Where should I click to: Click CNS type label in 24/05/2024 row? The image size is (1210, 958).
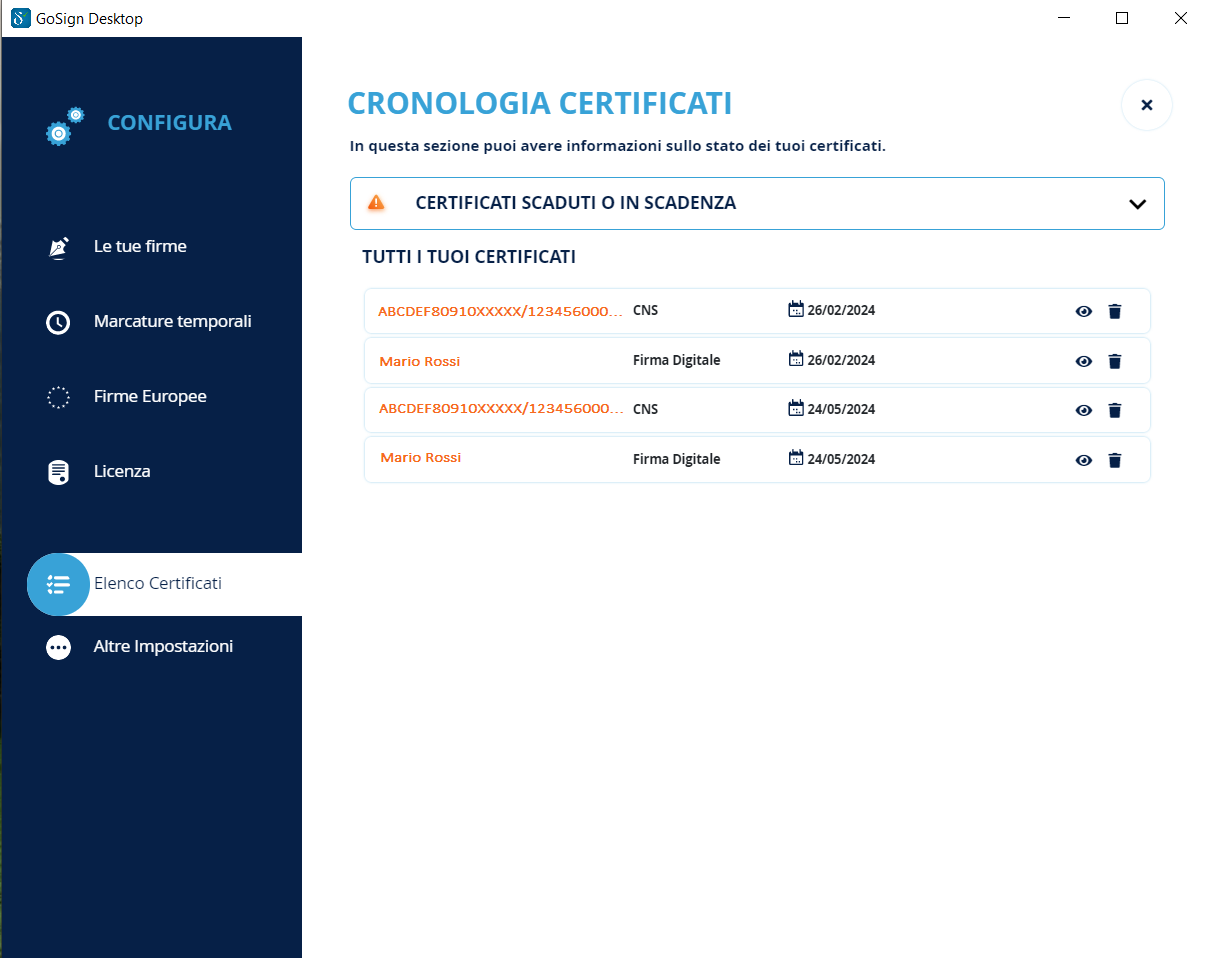tap(646, 409)
